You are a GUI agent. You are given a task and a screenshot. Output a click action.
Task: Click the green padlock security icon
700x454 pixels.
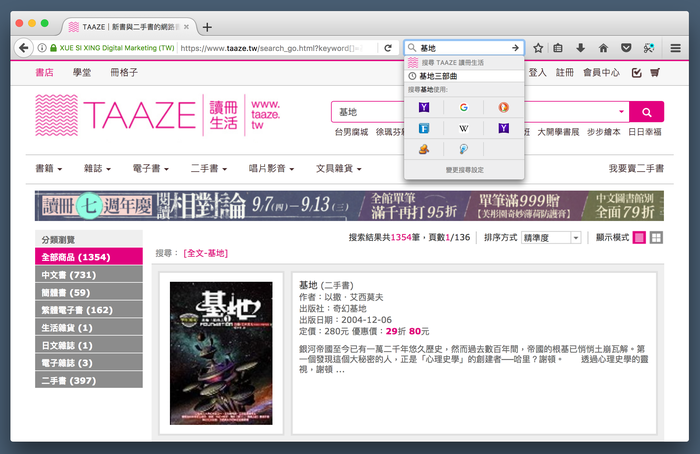coord(53,48)
